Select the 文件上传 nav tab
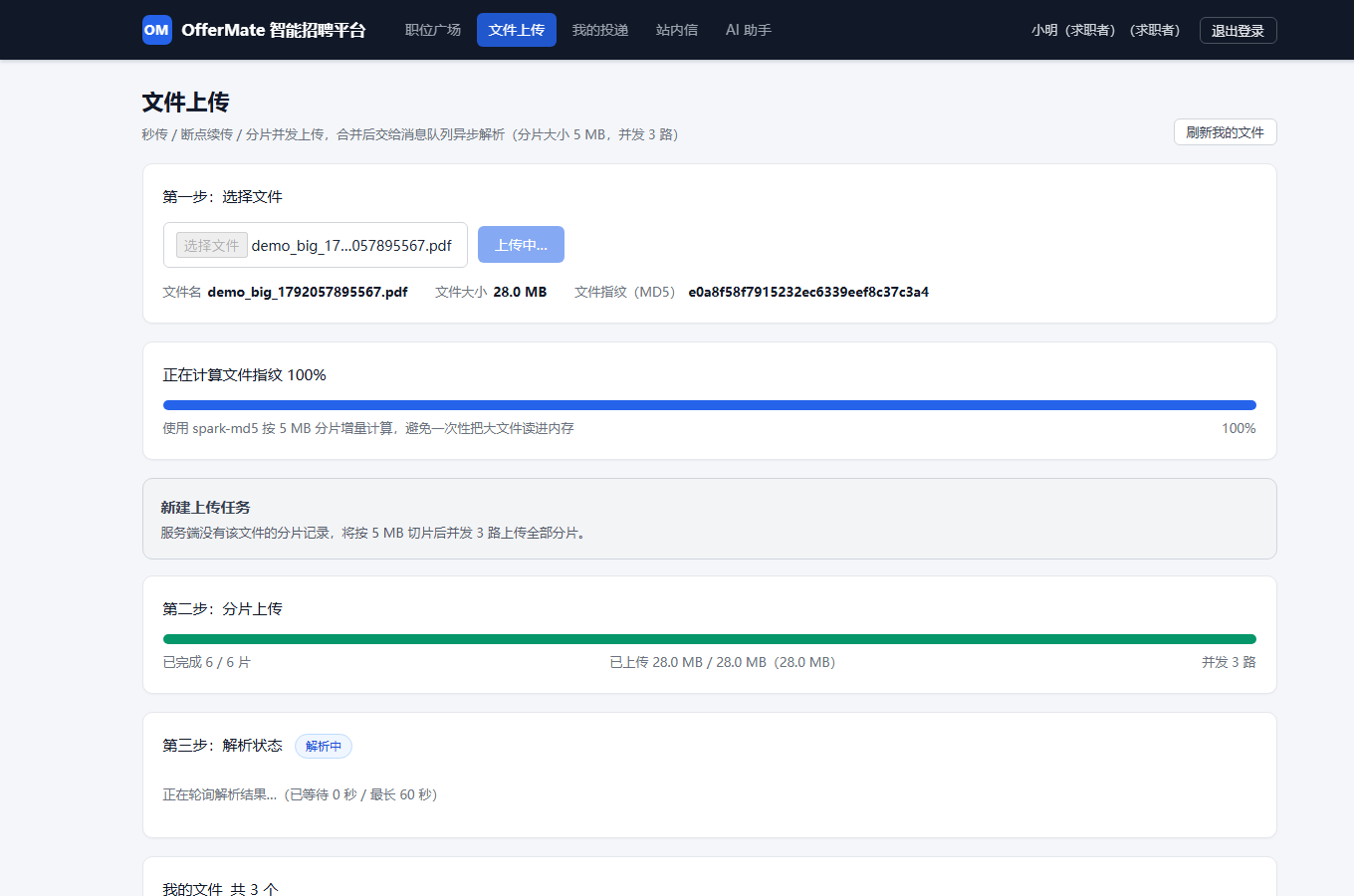Viewport: 1354px width, 896px height. click(x=517, y=30)
